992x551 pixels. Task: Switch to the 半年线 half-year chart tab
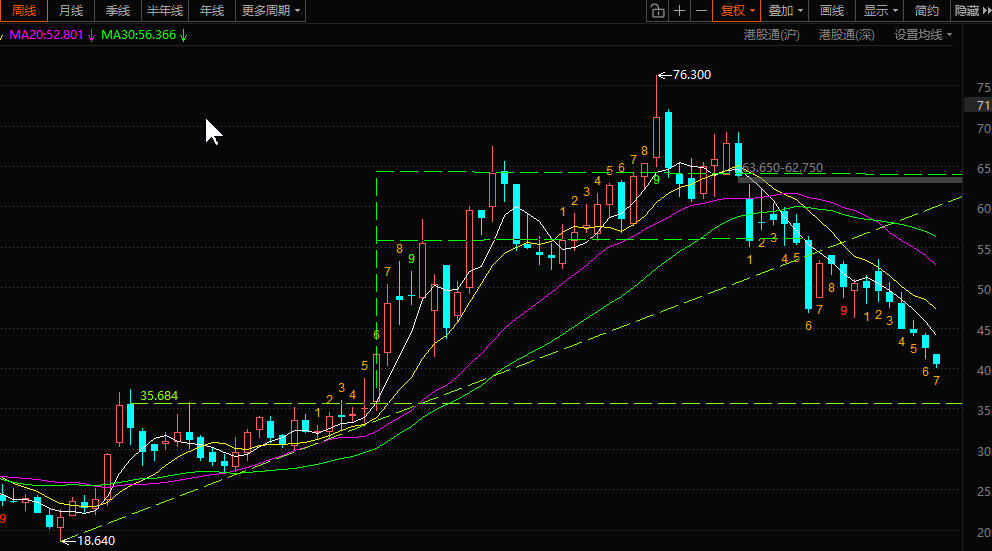(165, 11)
